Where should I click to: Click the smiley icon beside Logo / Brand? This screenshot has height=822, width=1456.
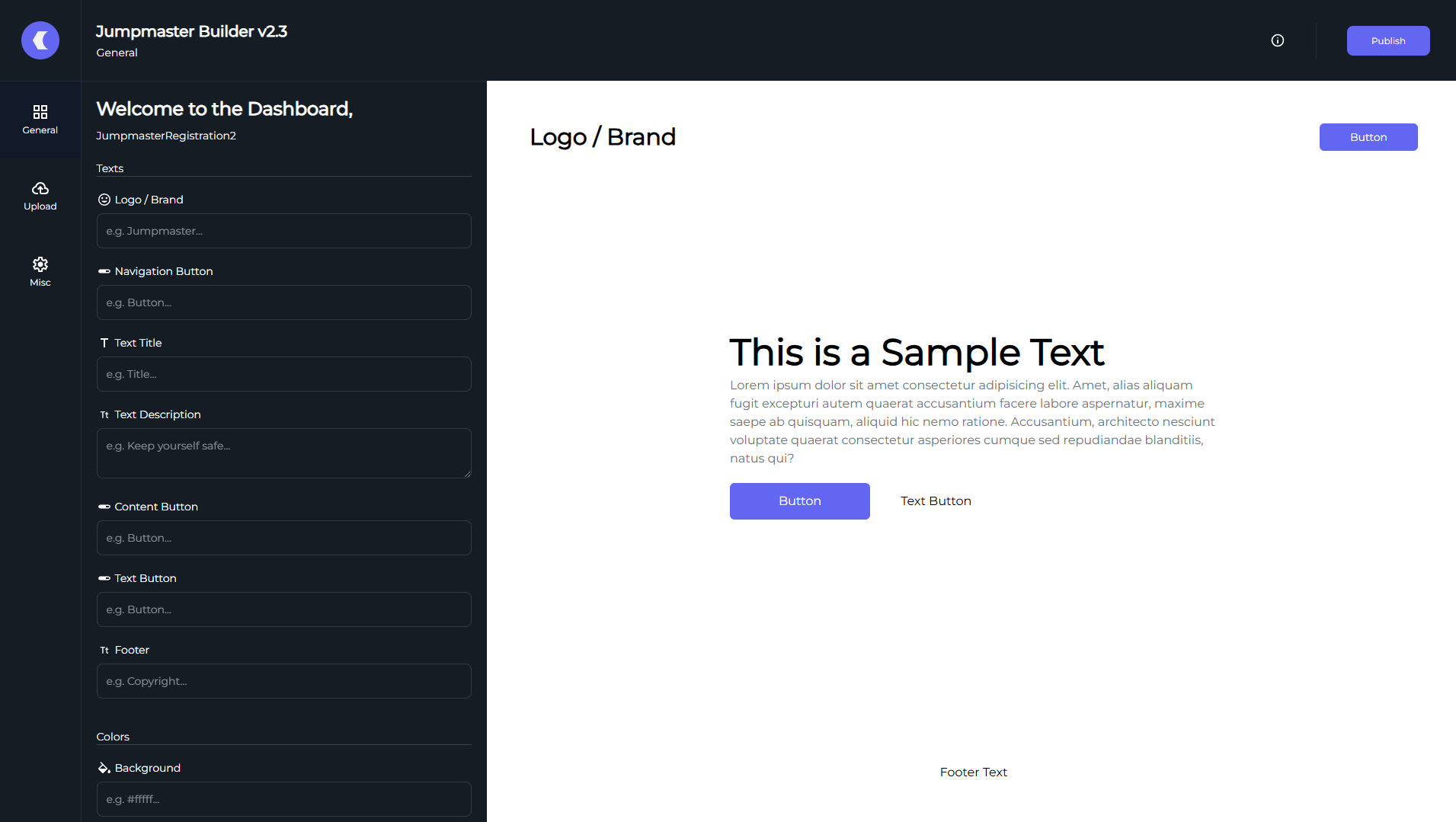pos(104,199)
